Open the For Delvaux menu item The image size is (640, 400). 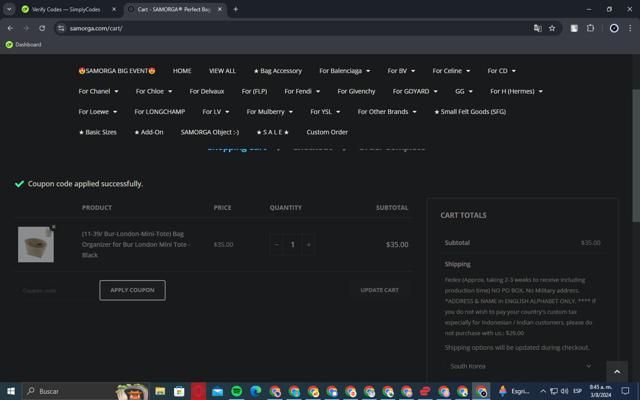coord(207,91)
